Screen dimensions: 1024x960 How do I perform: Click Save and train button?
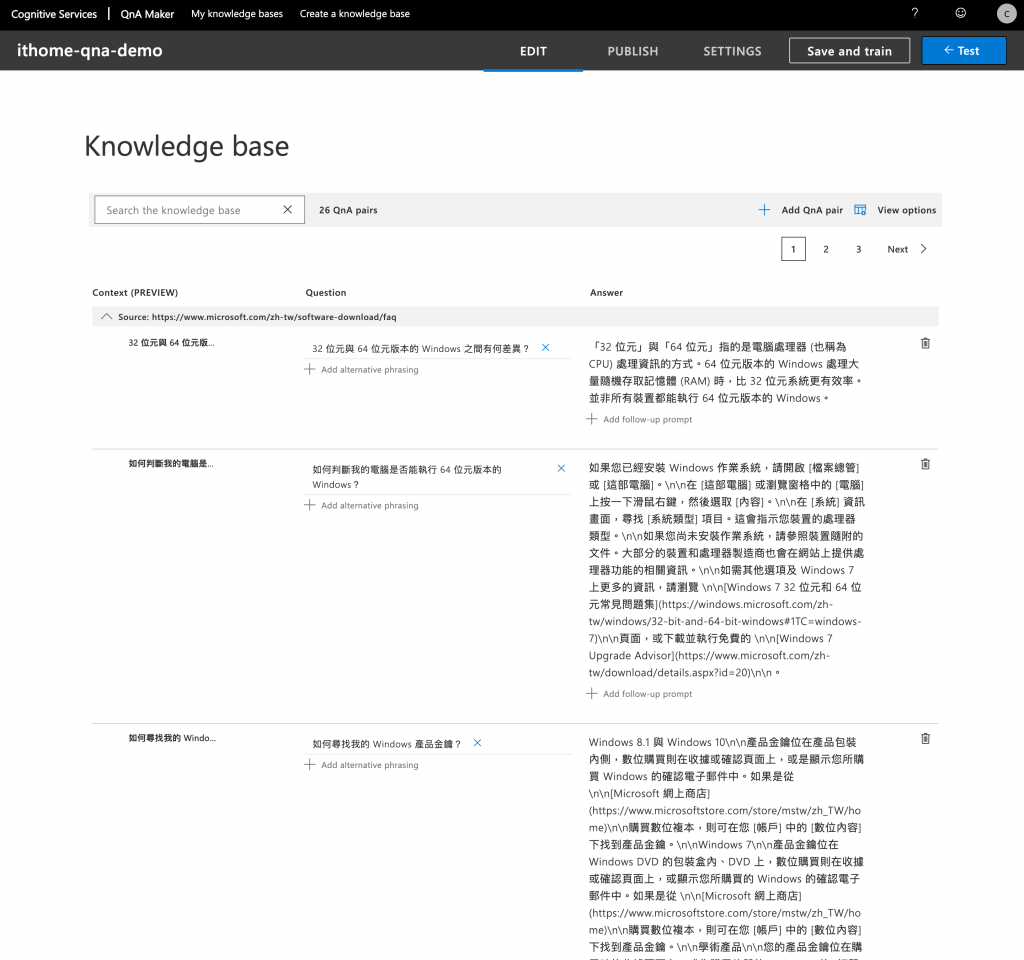(849, 51)
